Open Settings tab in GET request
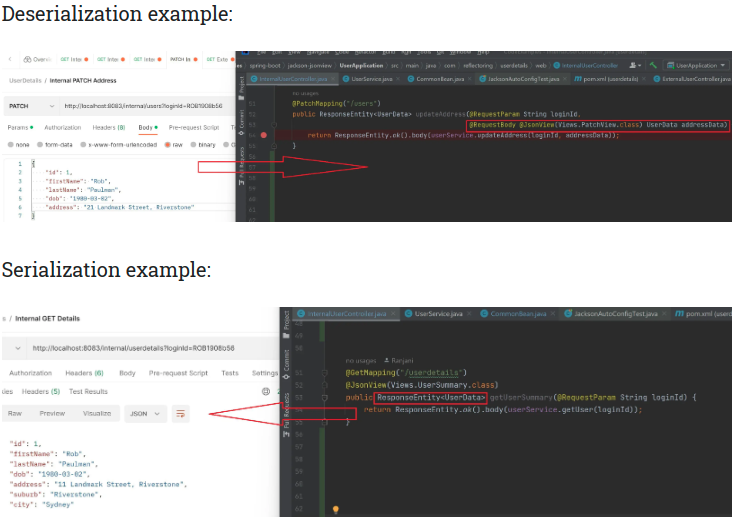Image resolution: width=741 pixels, height=524 pixels. click(x=265, y=373)
